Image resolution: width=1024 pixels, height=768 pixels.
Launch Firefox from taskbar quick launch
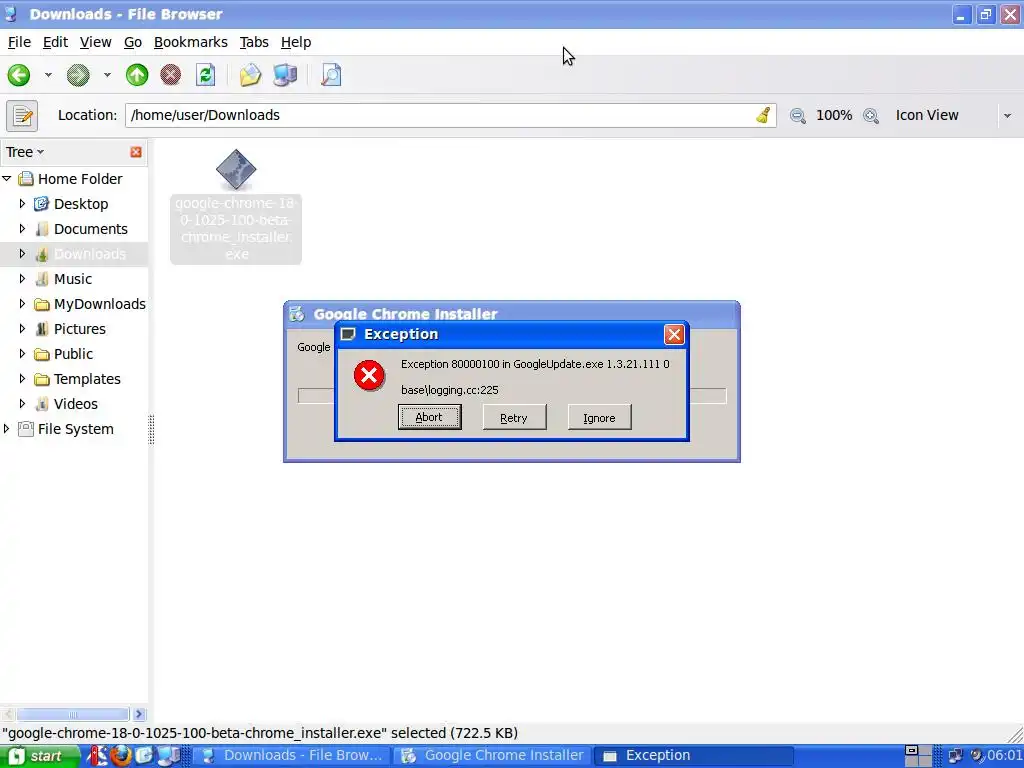(120, 756)
